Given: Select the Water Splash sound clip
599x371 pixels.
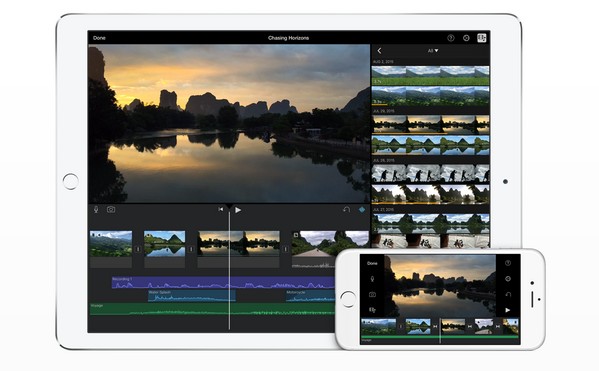Looking at the screenshot, I should click(192, 296).
